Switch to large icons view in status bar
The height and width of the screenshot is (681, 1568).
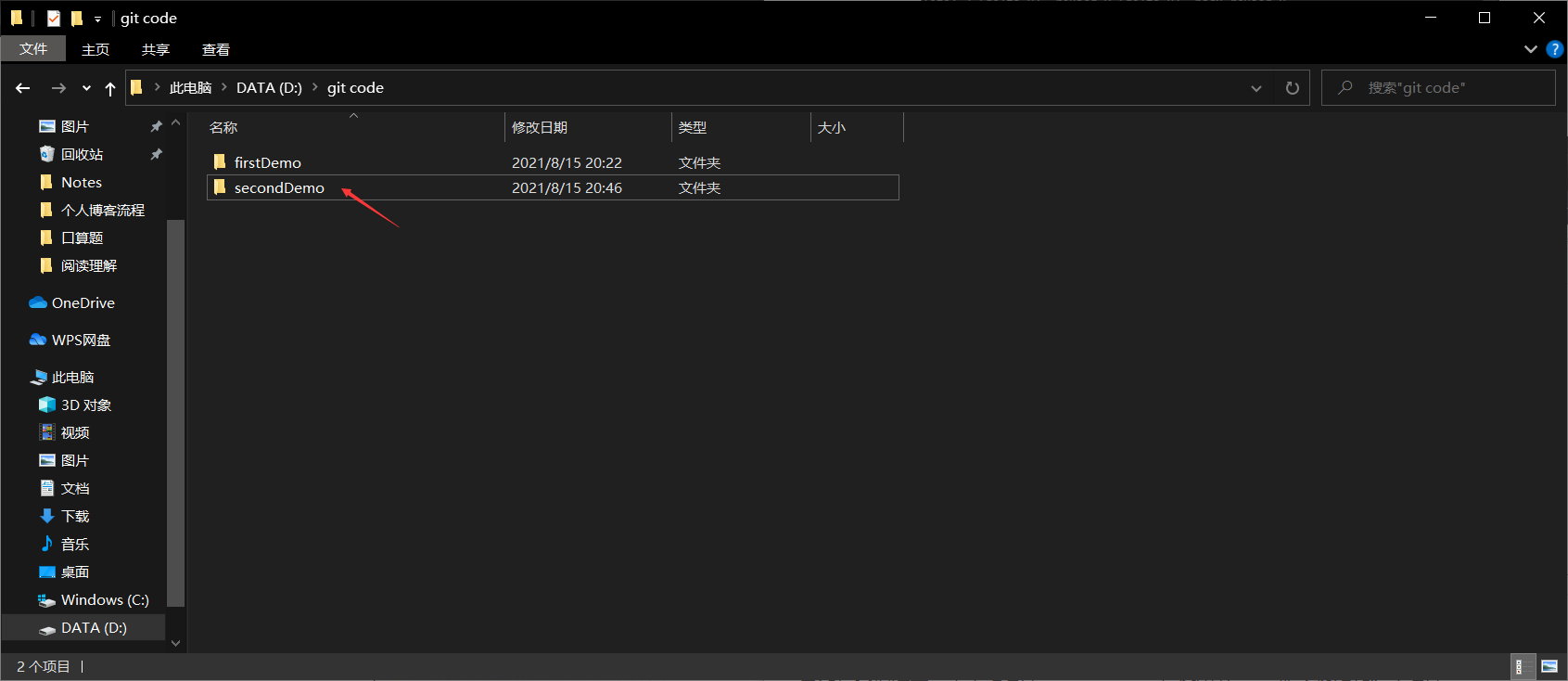1549,666
